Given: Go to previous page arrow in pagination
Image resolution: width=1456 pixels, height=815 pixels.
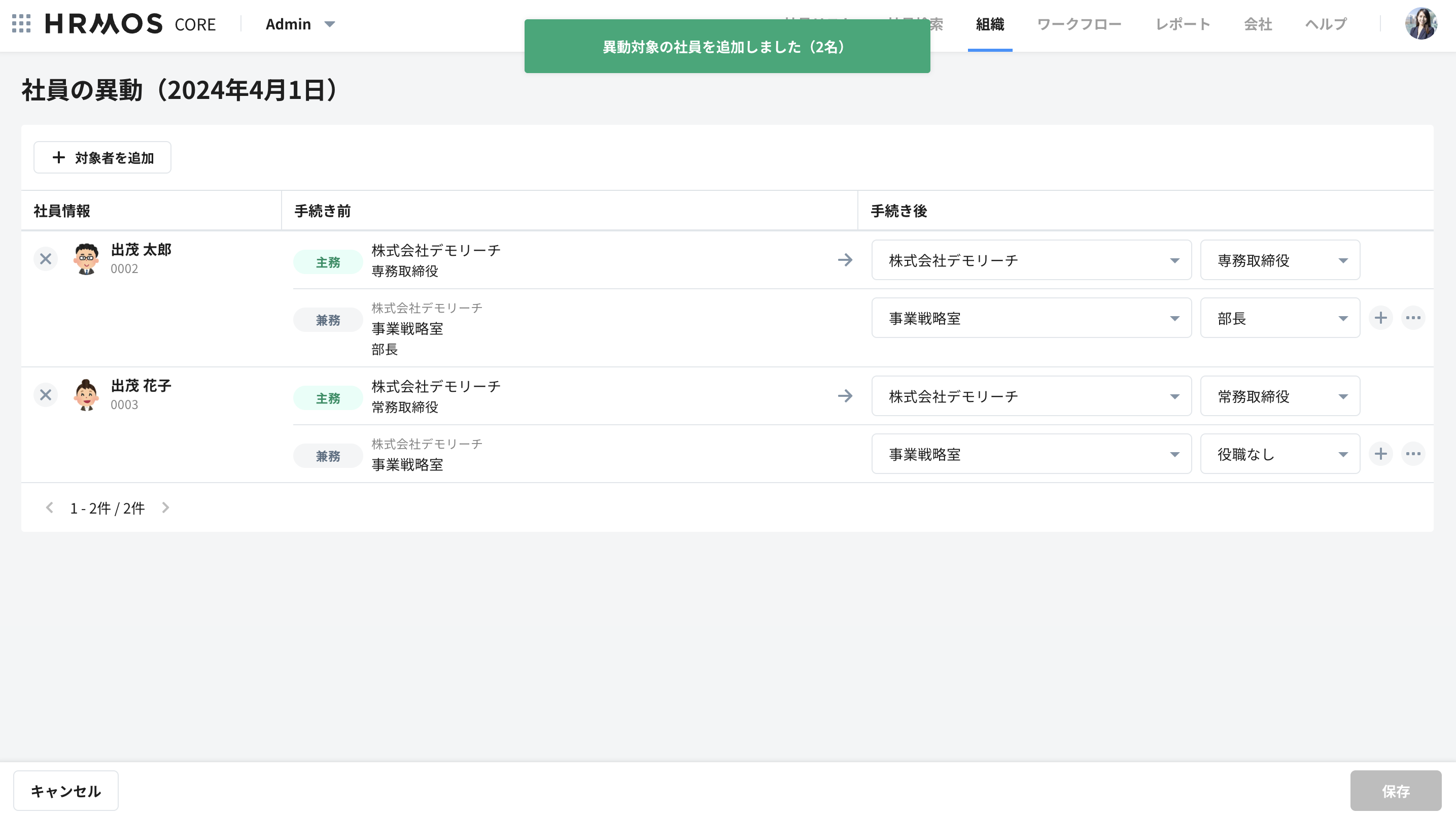Looking at the screenshot, I should pyautogui.click(x=49, y=507).
